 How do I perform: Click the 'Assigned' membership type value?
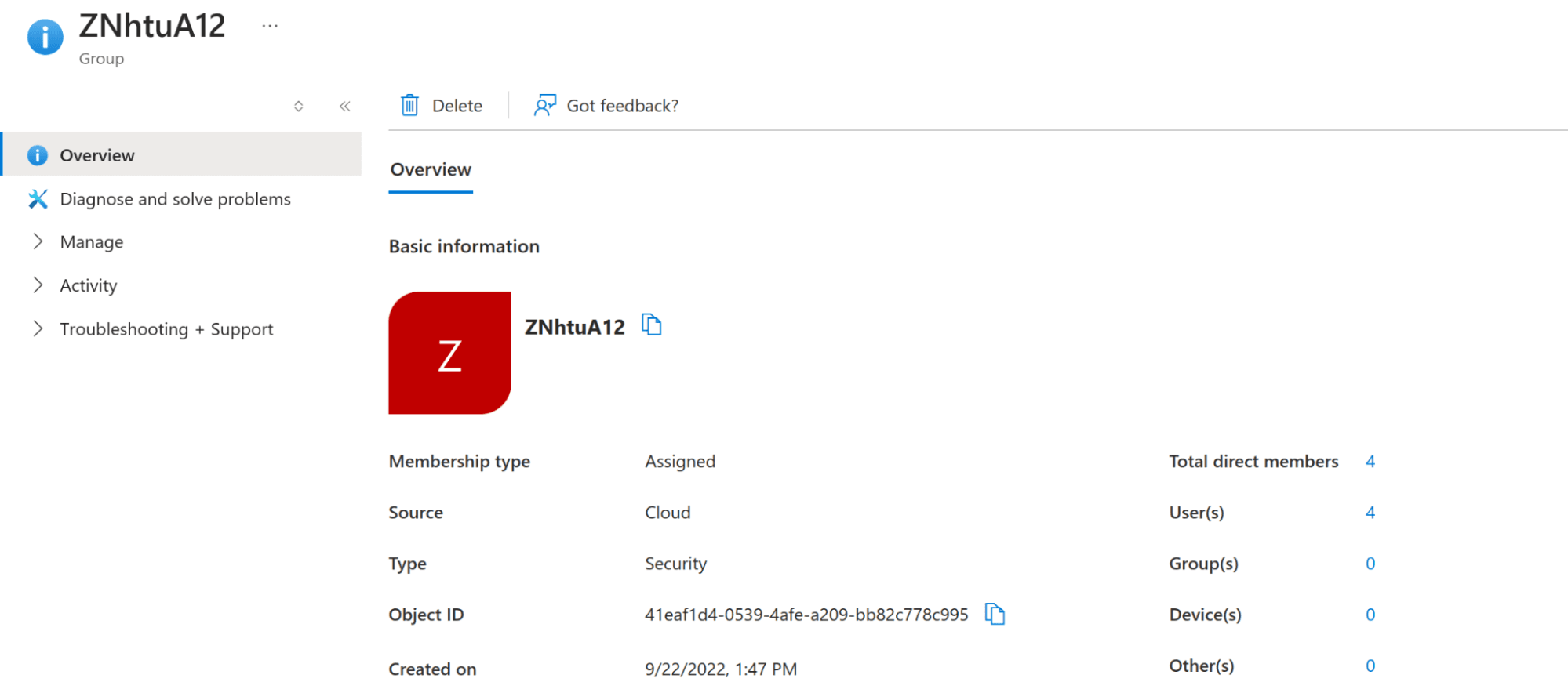(680, 462)
